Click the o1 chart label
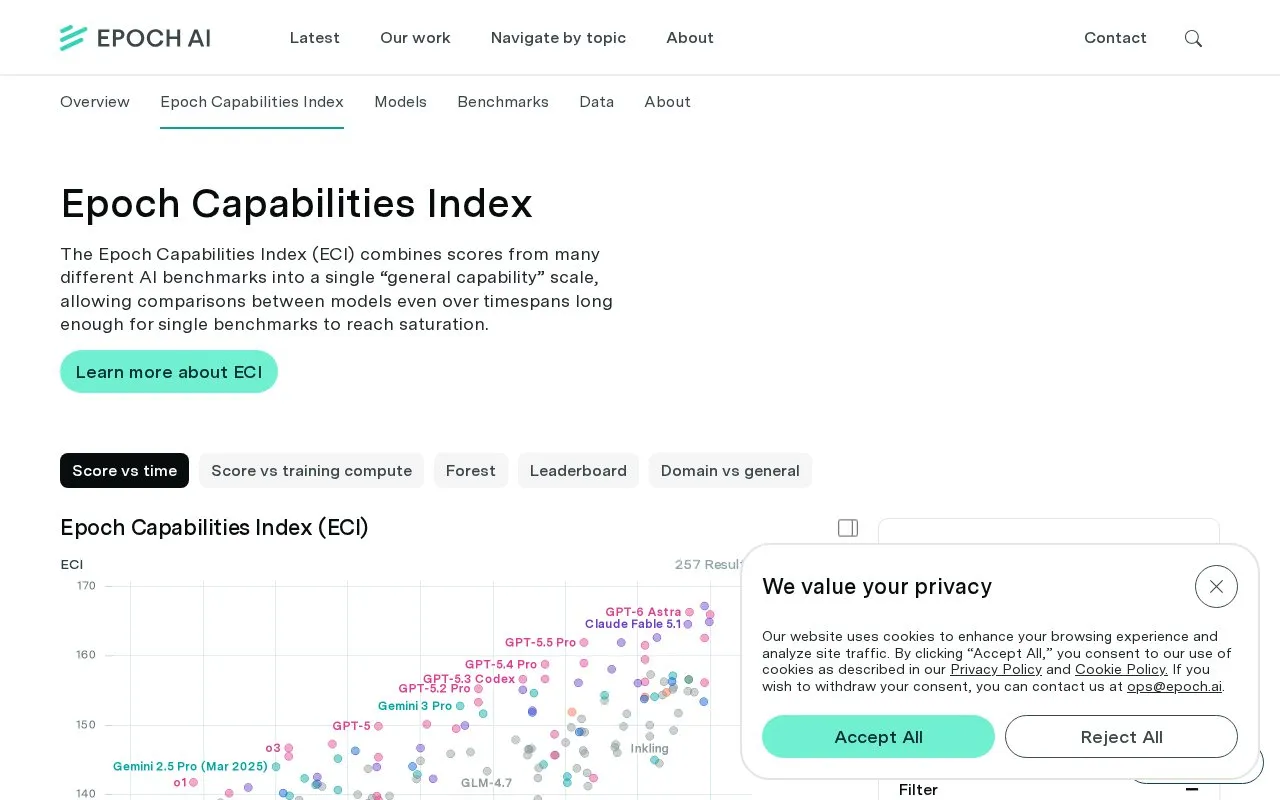 coord(180,783)
